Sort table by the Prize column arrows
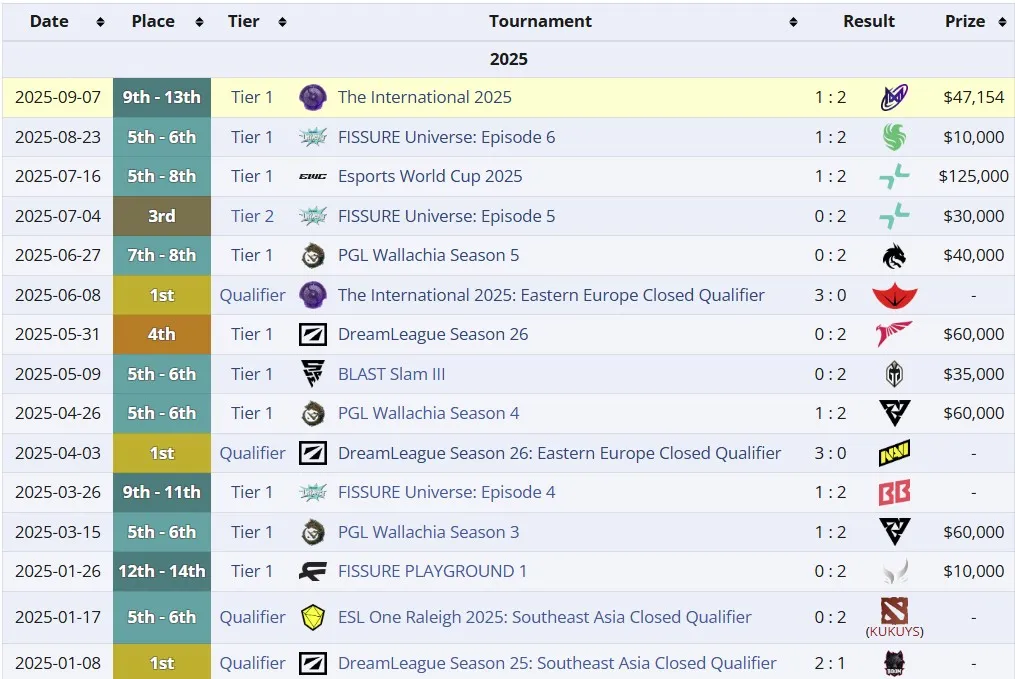This screenshot has width=1015, height=679. click(x=1003, y=22)
